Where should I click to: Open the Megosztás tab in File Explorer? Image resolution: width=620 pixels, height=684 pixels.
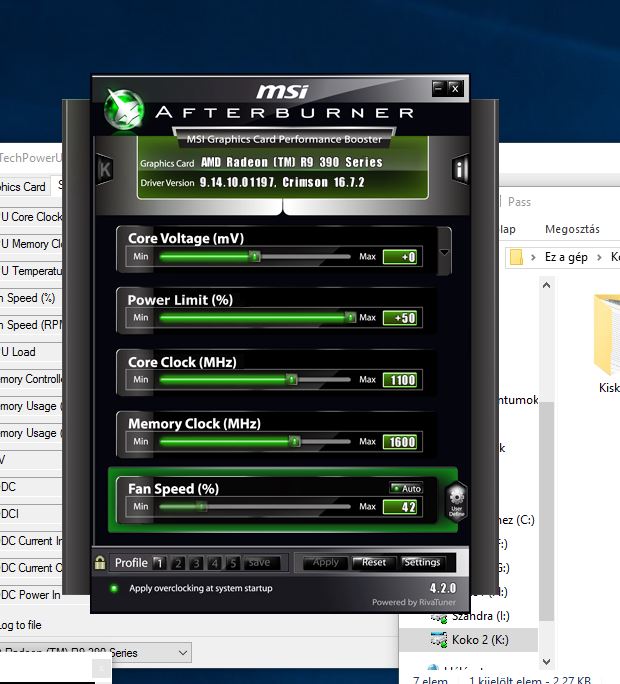click(572, 229)
